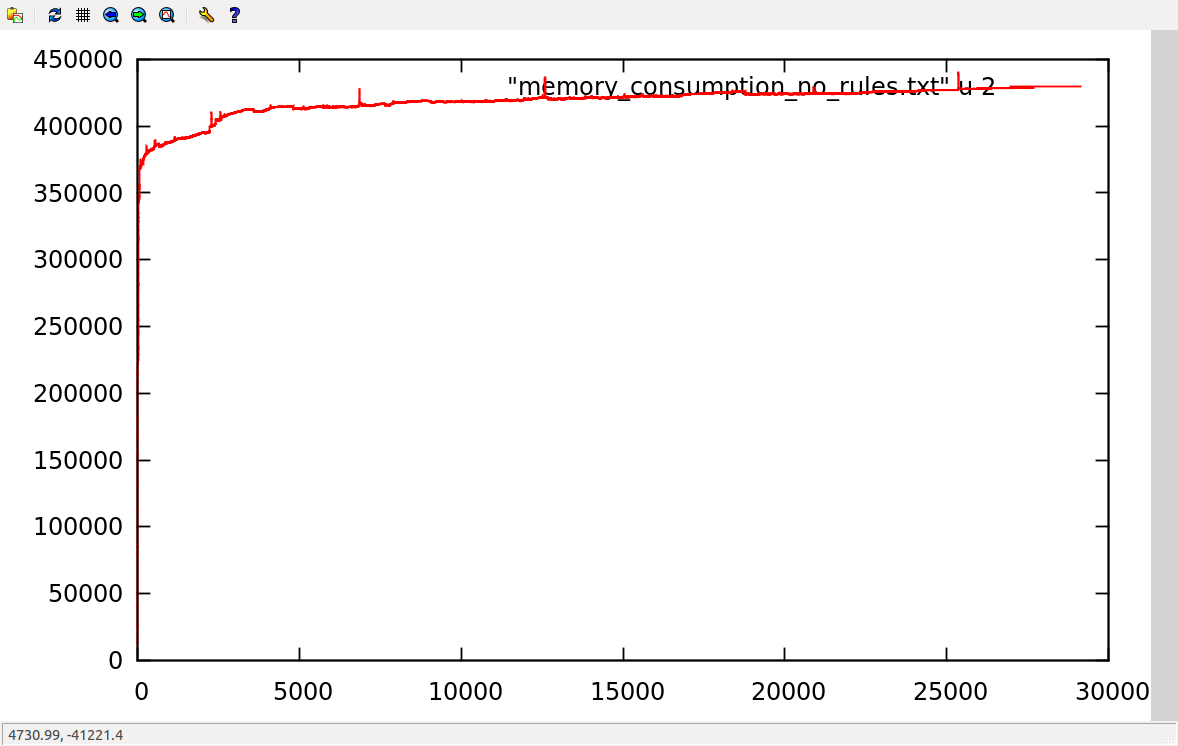Copy the plot to clipboard
This screenshot has height=746, width=1178.
pyautogui.click(x=15, y=15)
